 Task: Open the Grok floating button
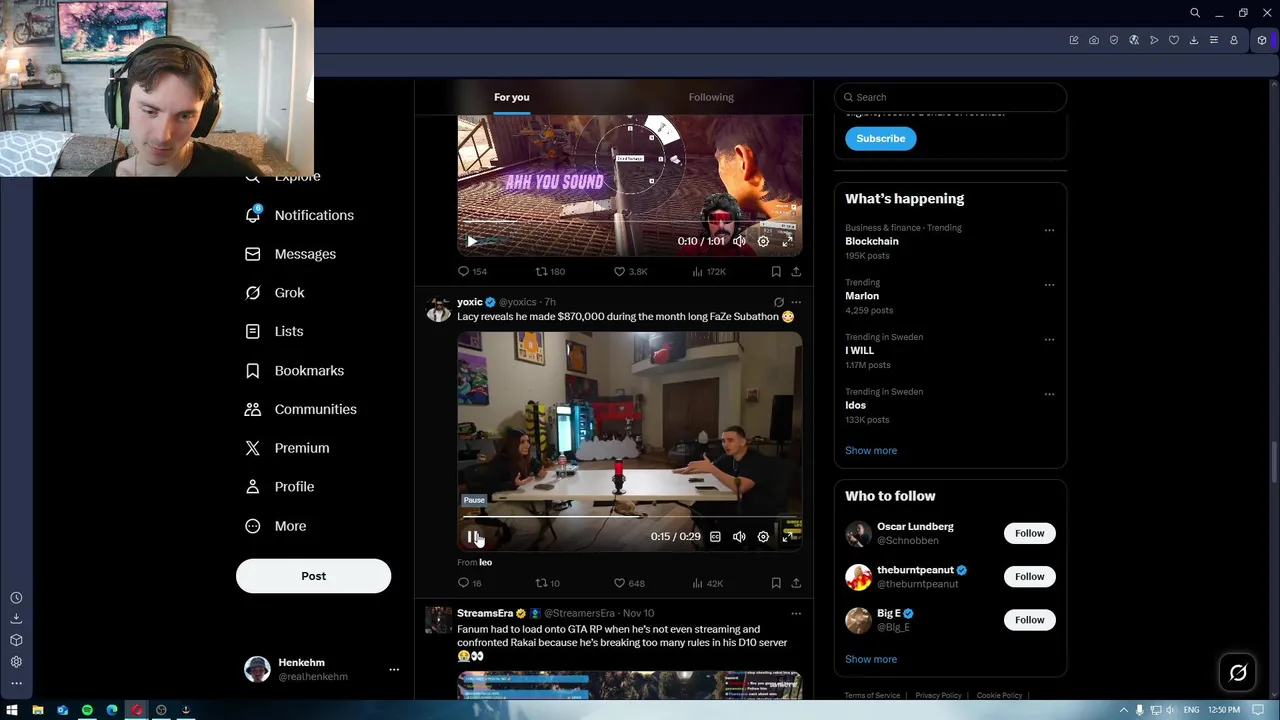point(1238,673)
